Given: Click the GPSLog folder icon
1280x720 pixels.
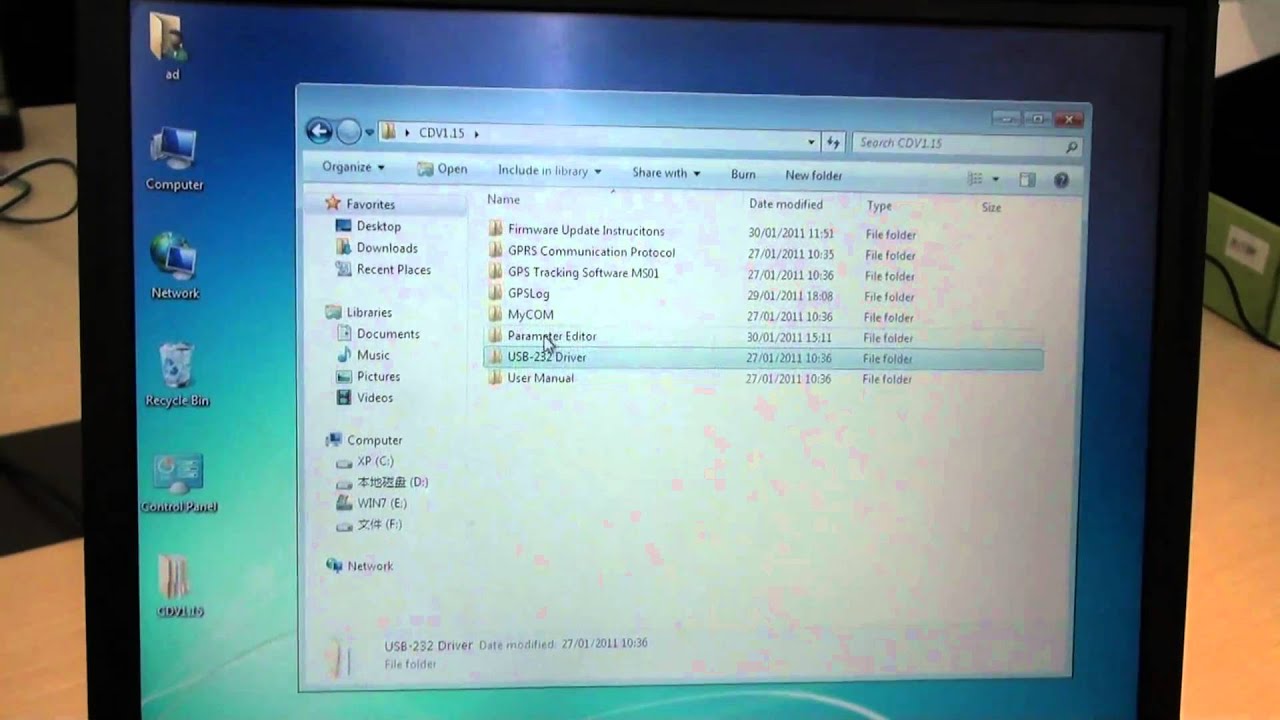Looking at the screenshot, I should (496, 293).
